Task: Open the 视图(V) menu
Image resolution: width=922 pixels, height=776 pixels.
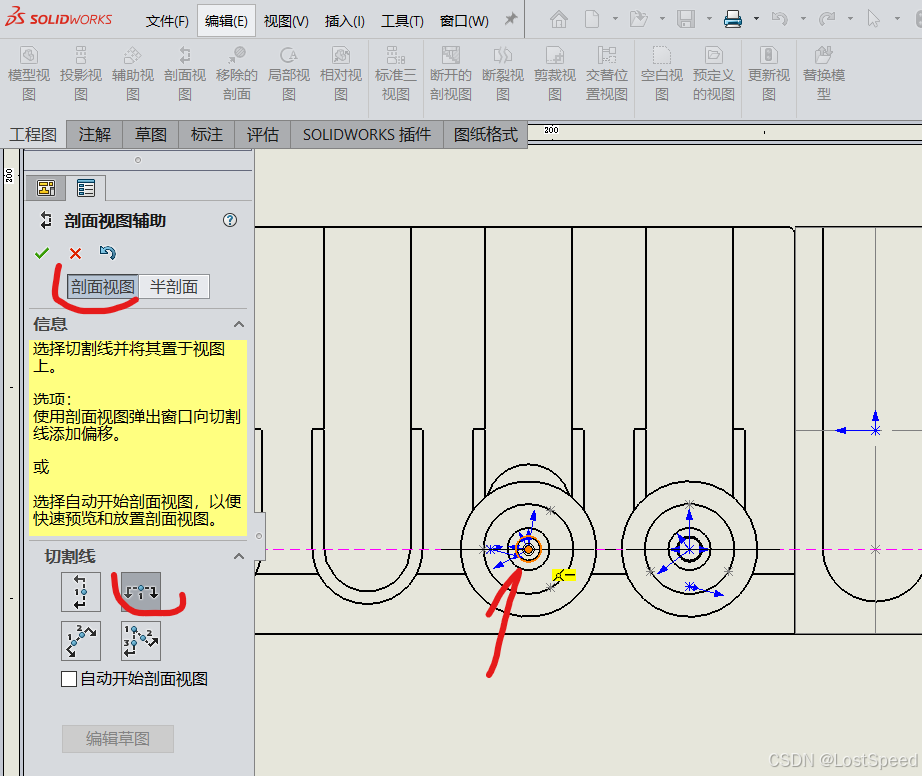Action: (x=286, y=21)
